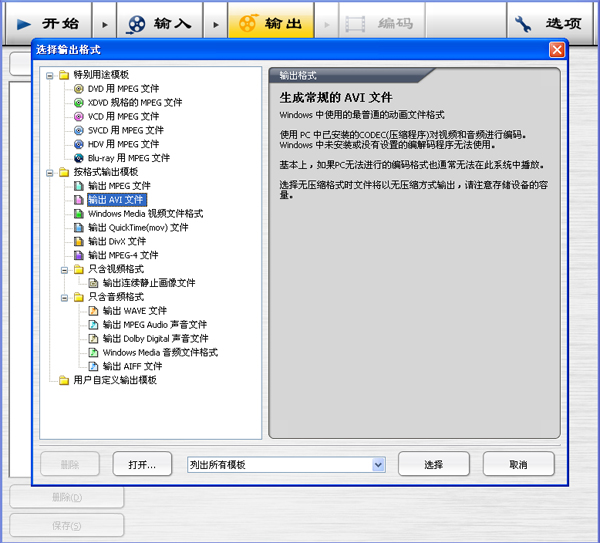Viewport: 600px width, 543px height.
Task: Click the Windows Media 视频 file icon
Action: click(x=78, y=214)
